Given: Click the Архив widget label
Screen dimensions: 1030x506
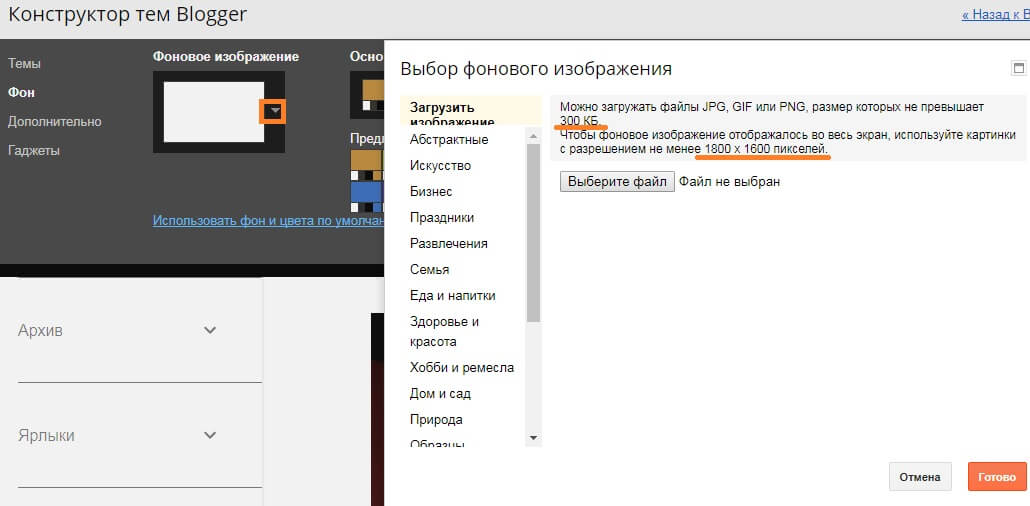Looking at the screenshot, I should tap(41, 331).
